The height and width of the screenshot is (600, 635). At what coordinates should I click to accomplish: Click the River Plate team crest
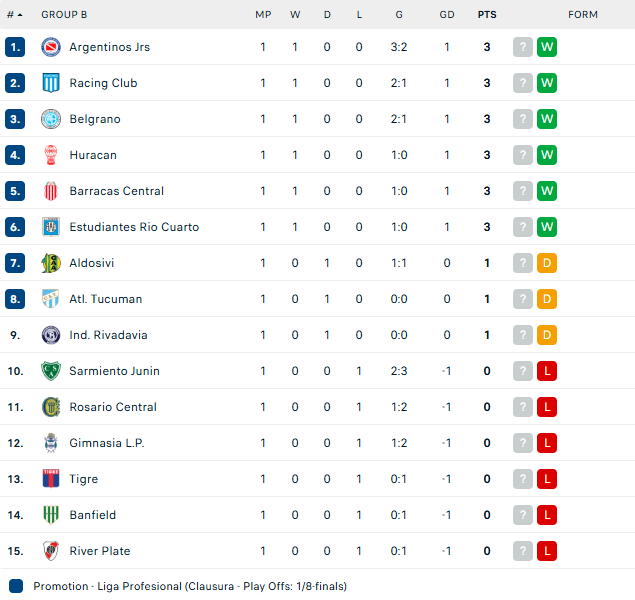pyautogui.click(x=51, y=551)
